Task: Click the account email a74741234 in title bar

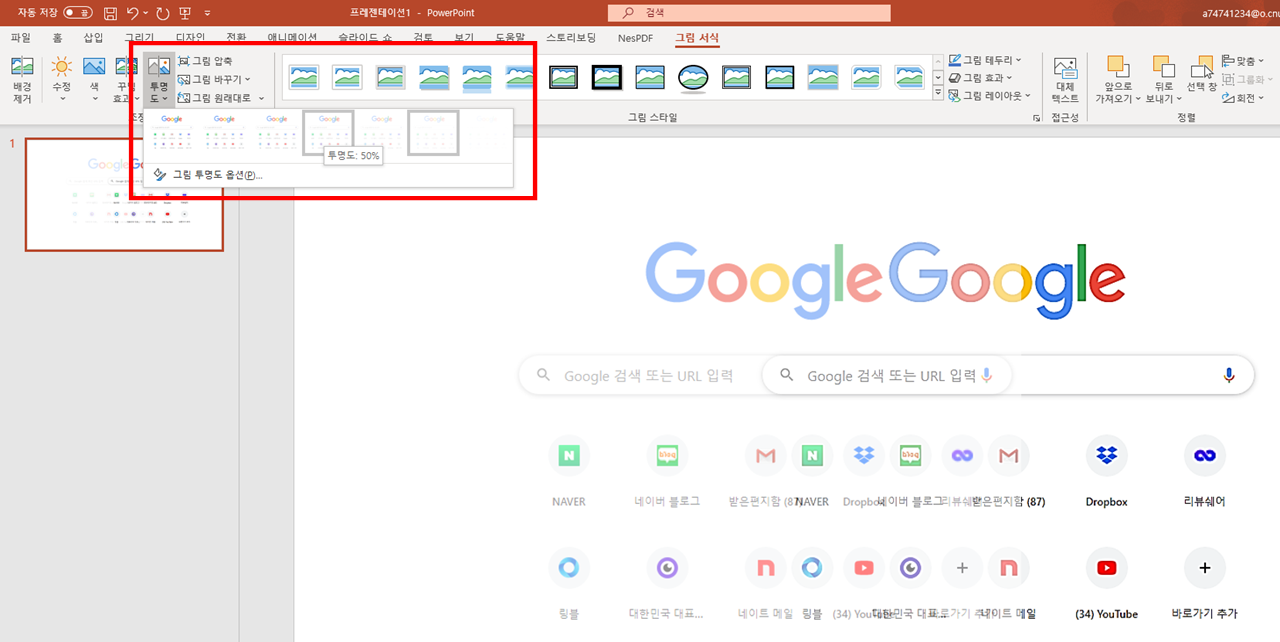Action: click(x=1241, y=13)
